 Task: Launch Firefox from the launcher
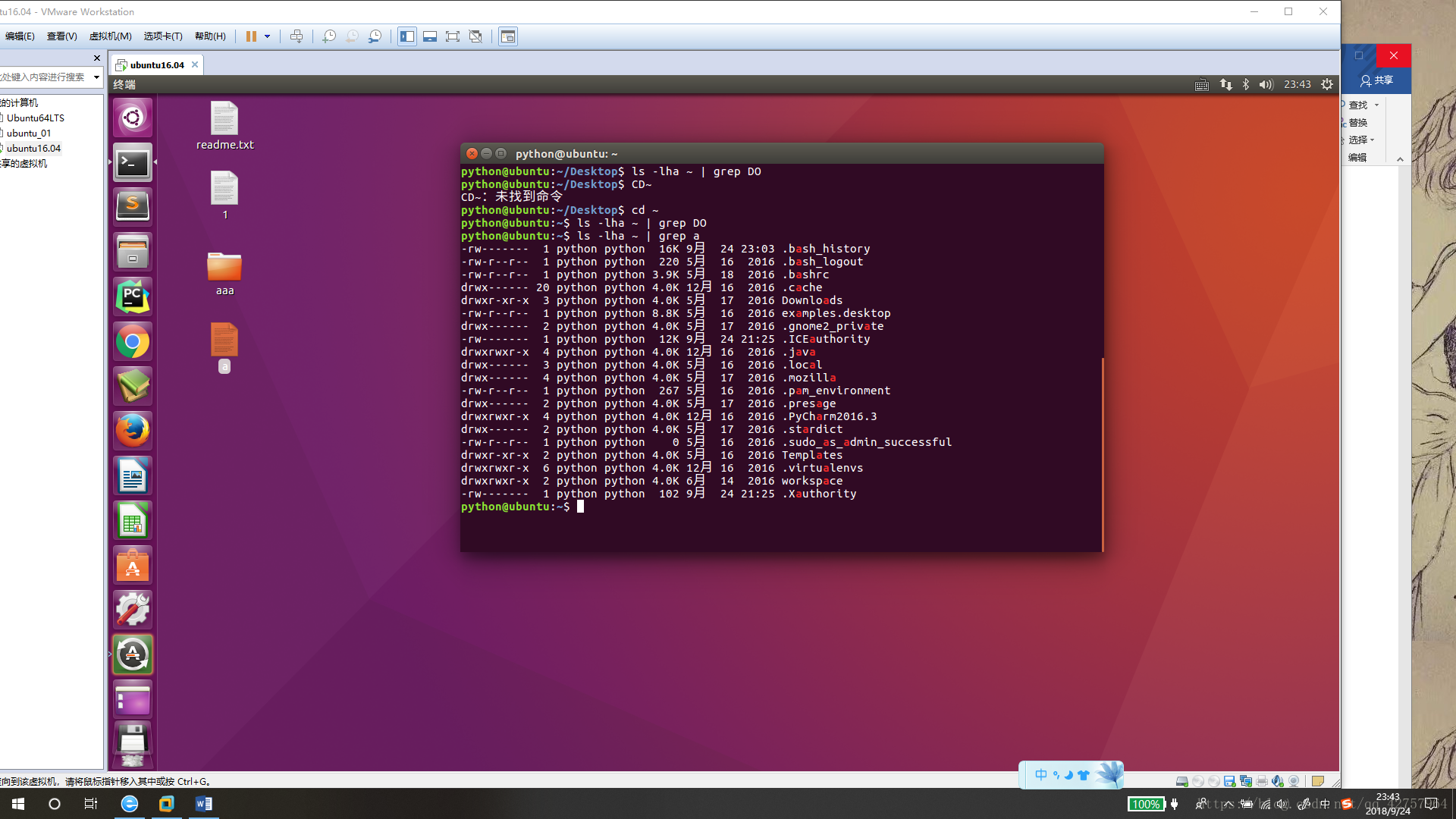pyautogui.click(x=133, y=431)
